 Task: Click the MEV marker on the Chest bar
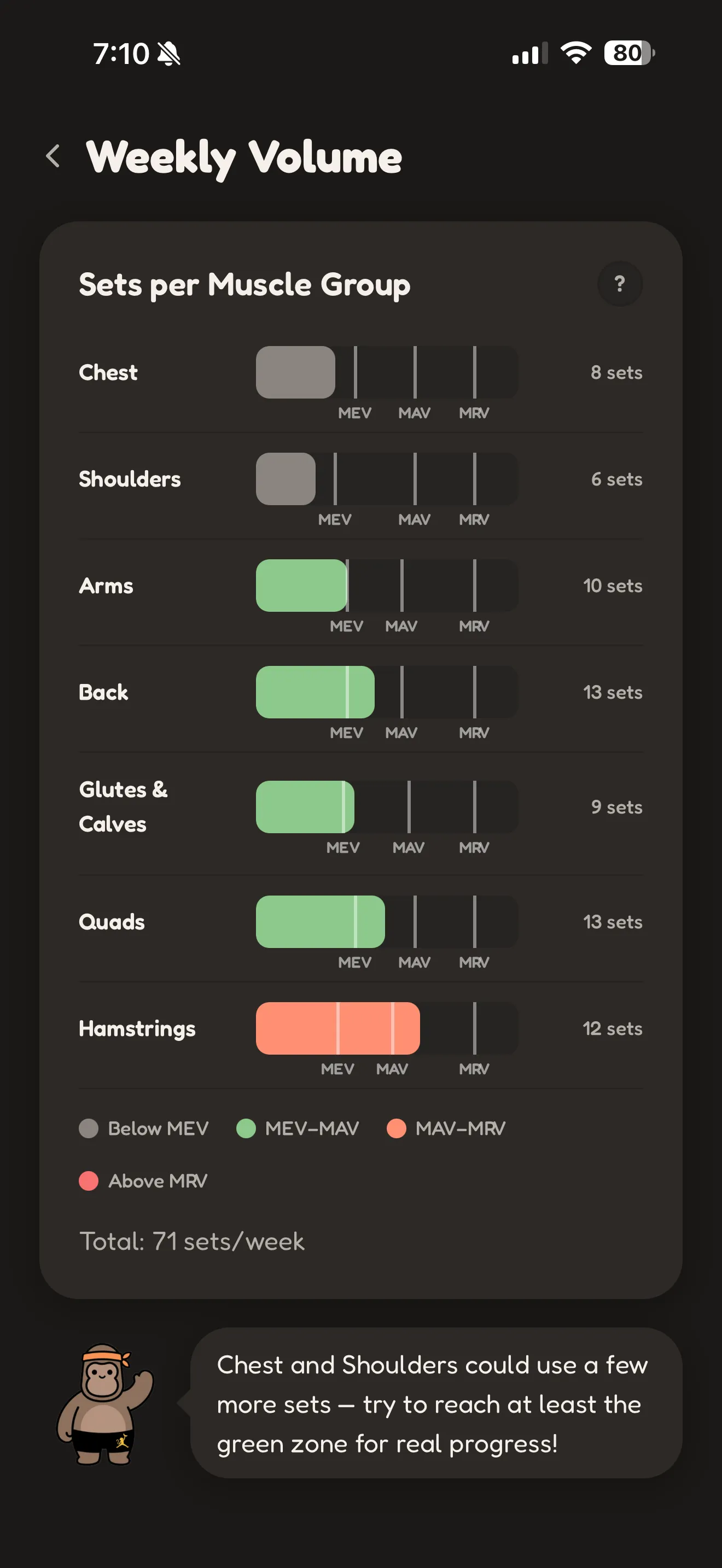356,372
